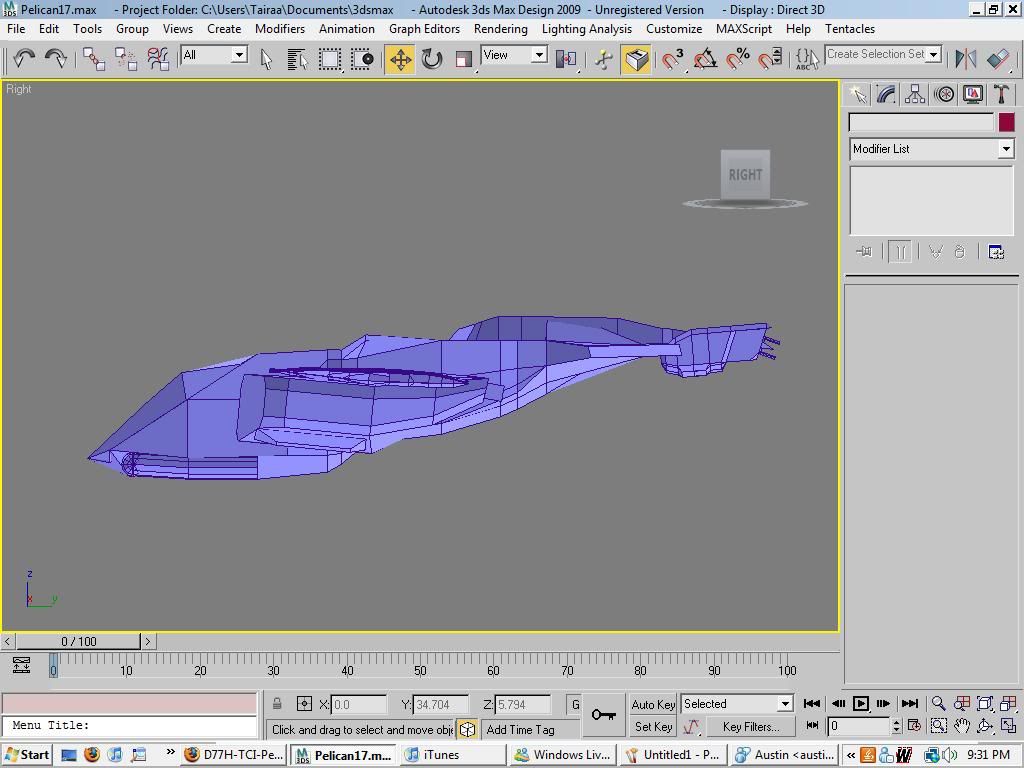Viewport: 1024px width, 768px height.
Task: Activate the Select and Scale tool
Action: pyautogui.click(x=464, y=59)
